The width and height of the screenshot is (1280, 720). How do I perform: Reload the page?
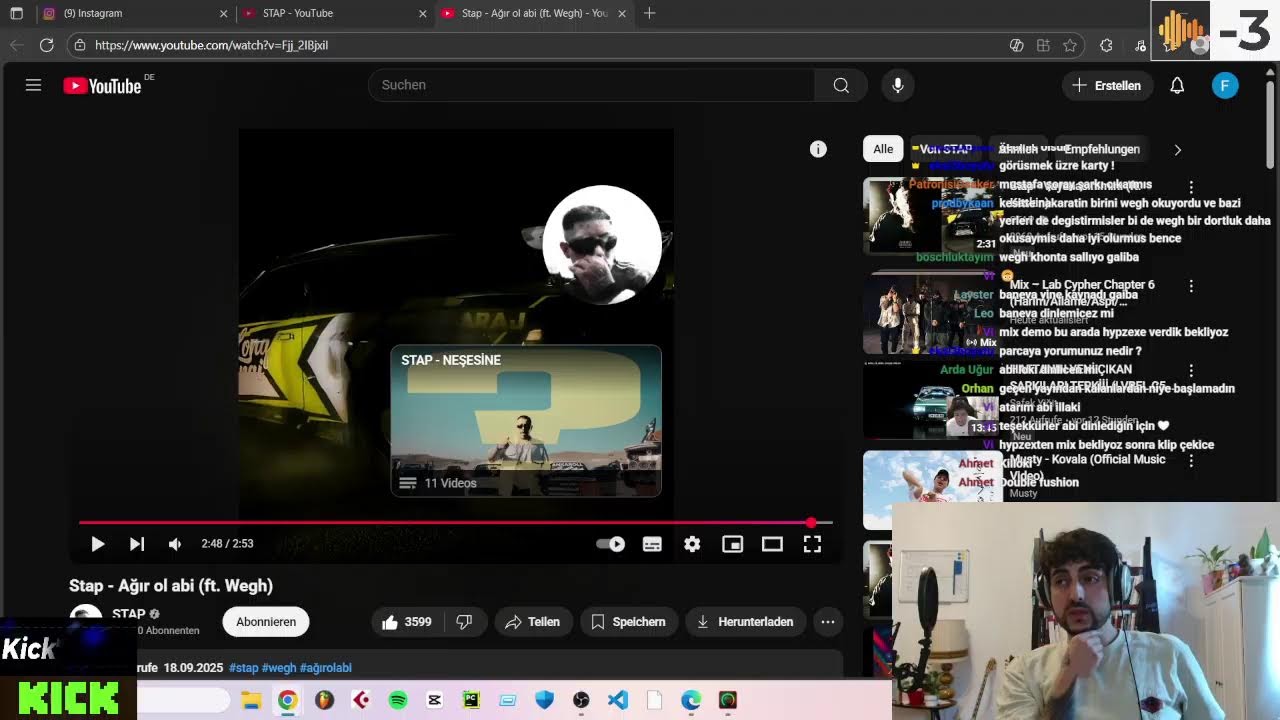coord(46,45)
